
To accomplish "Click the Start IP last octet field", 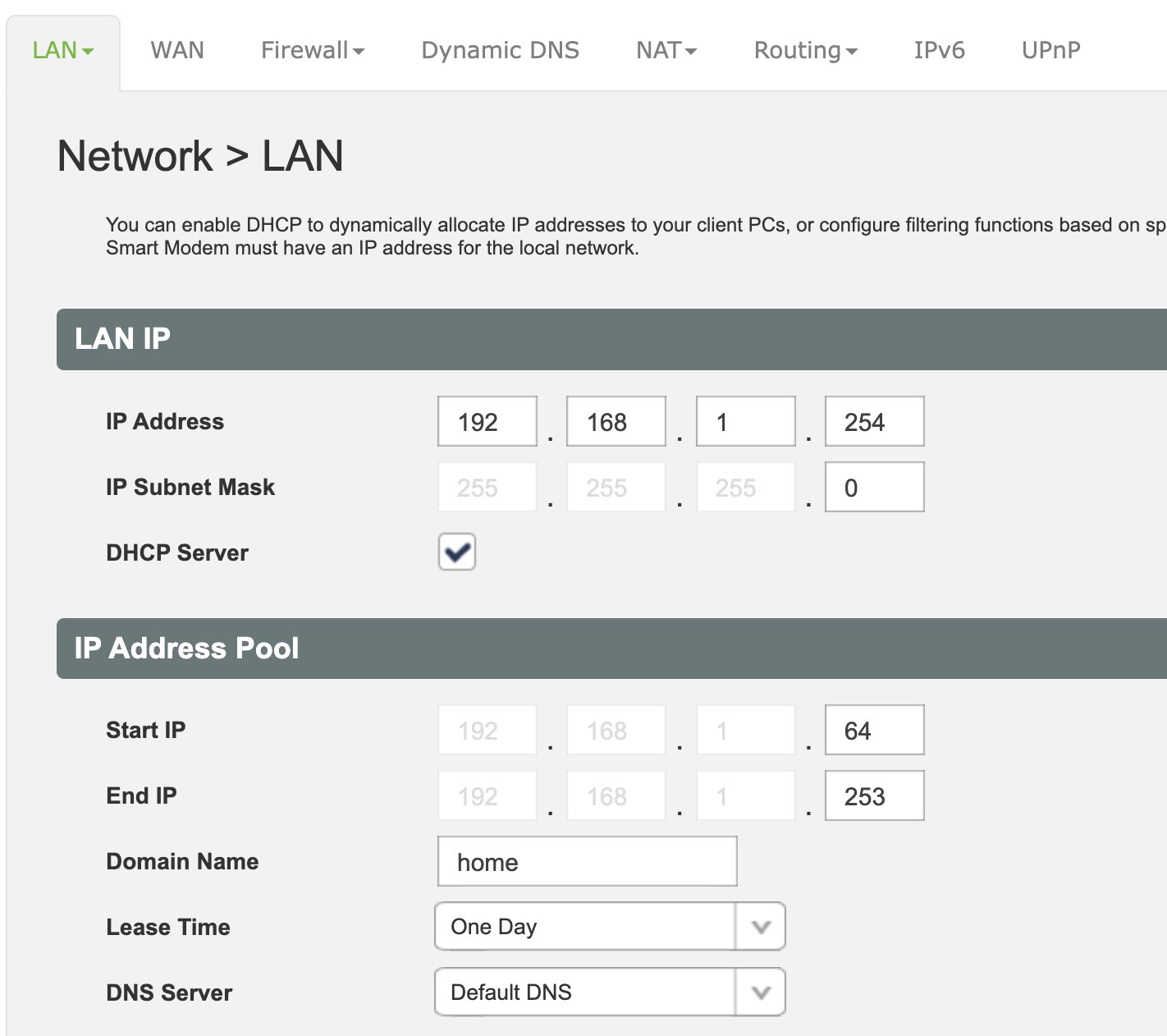I will pyautogui.click(x=874, y=731).
